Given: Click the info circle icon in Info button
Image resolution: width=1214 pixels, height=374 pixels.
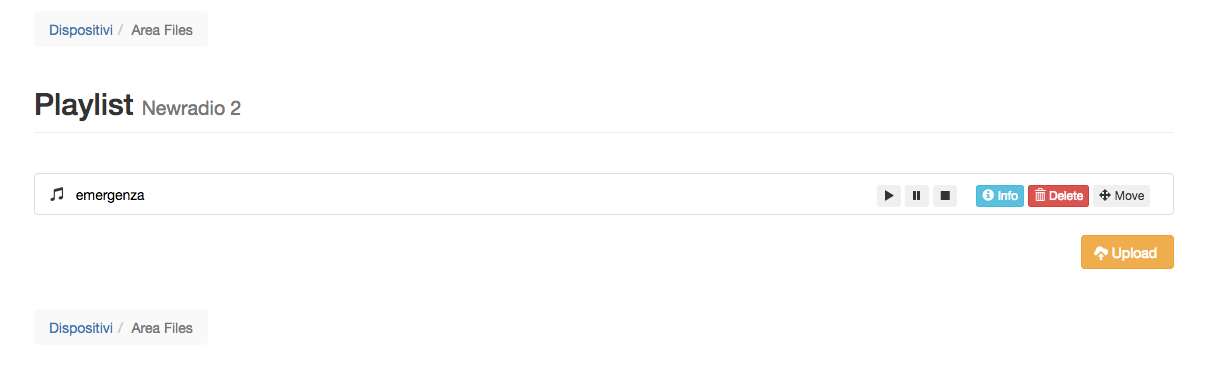Looking at the screenshot, I should coord(988,196).
